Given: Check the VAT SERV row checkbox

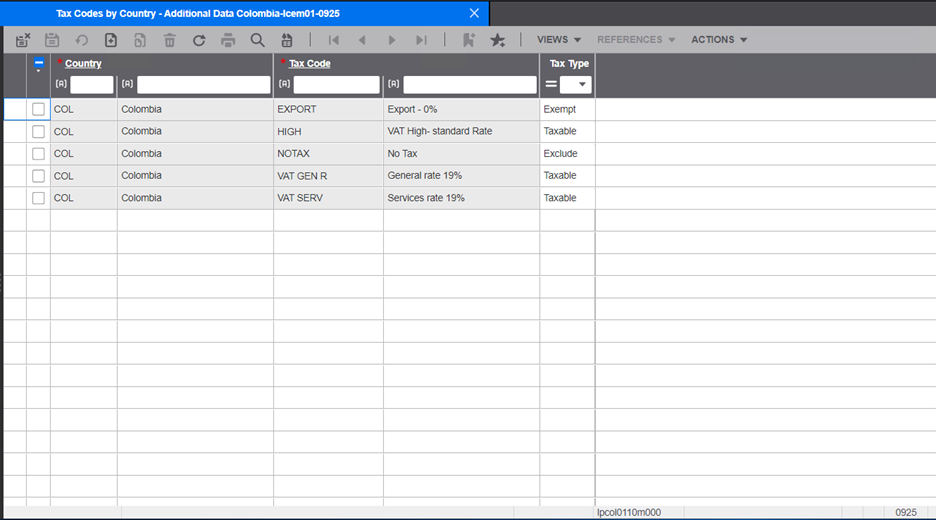Looking at the screenshot, I should tap(38, 198).
